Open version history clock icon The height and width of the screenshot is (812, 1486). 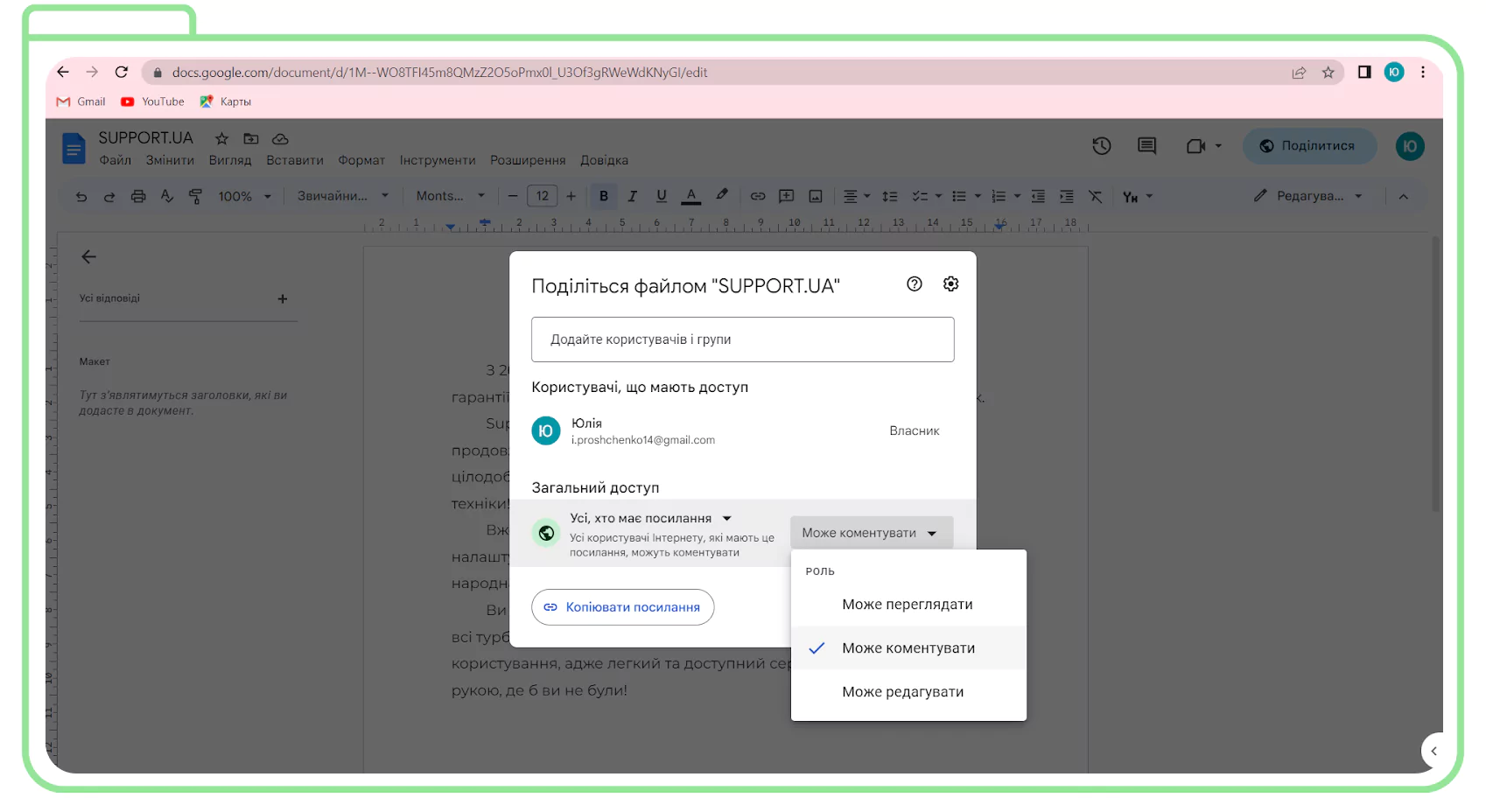[1102, 146]
